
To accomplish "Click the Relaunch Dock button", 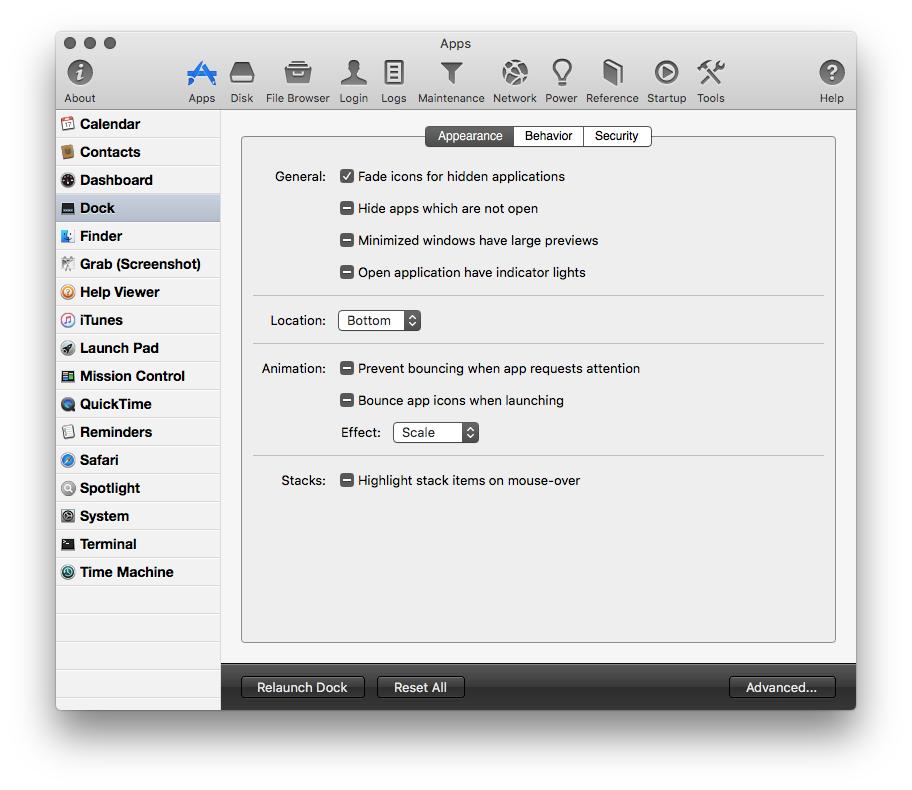I will coord(302,687).
